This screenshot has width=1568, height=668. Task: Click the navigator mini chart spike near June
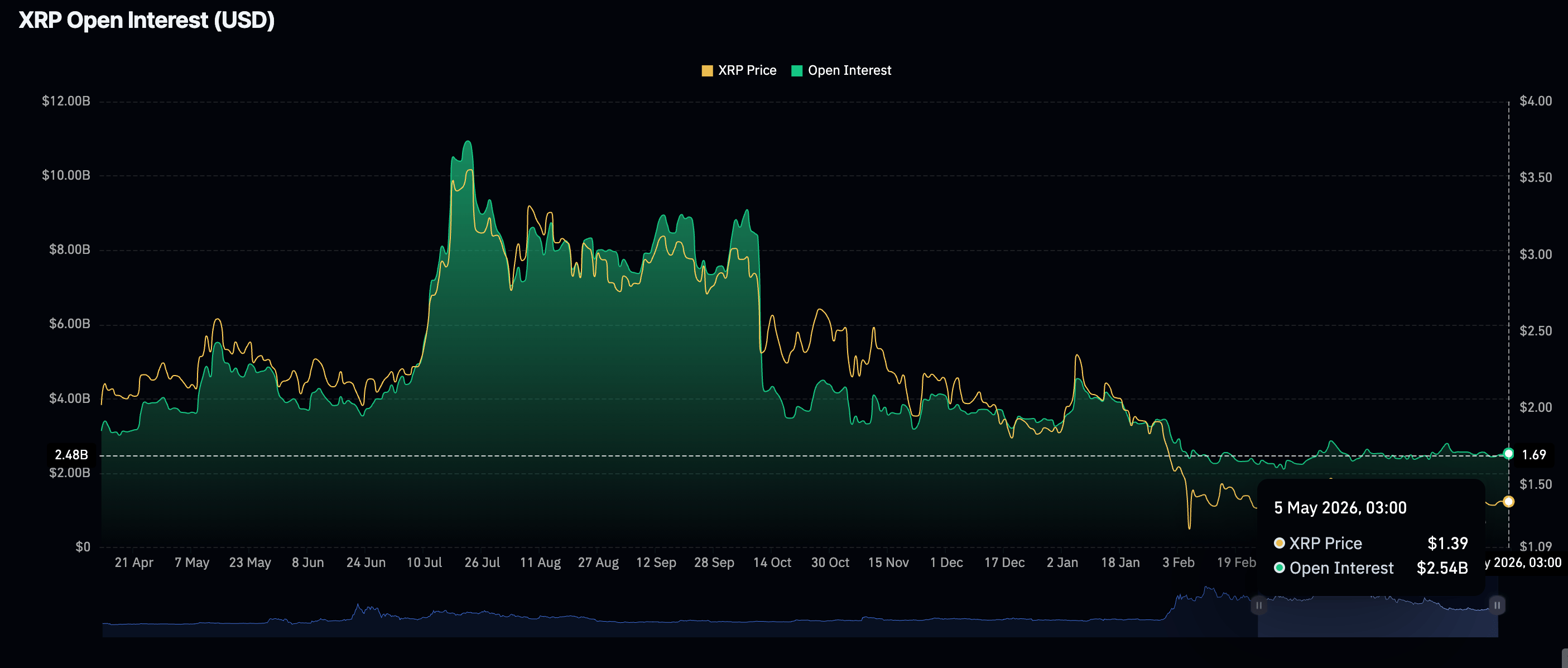point(359,609)
